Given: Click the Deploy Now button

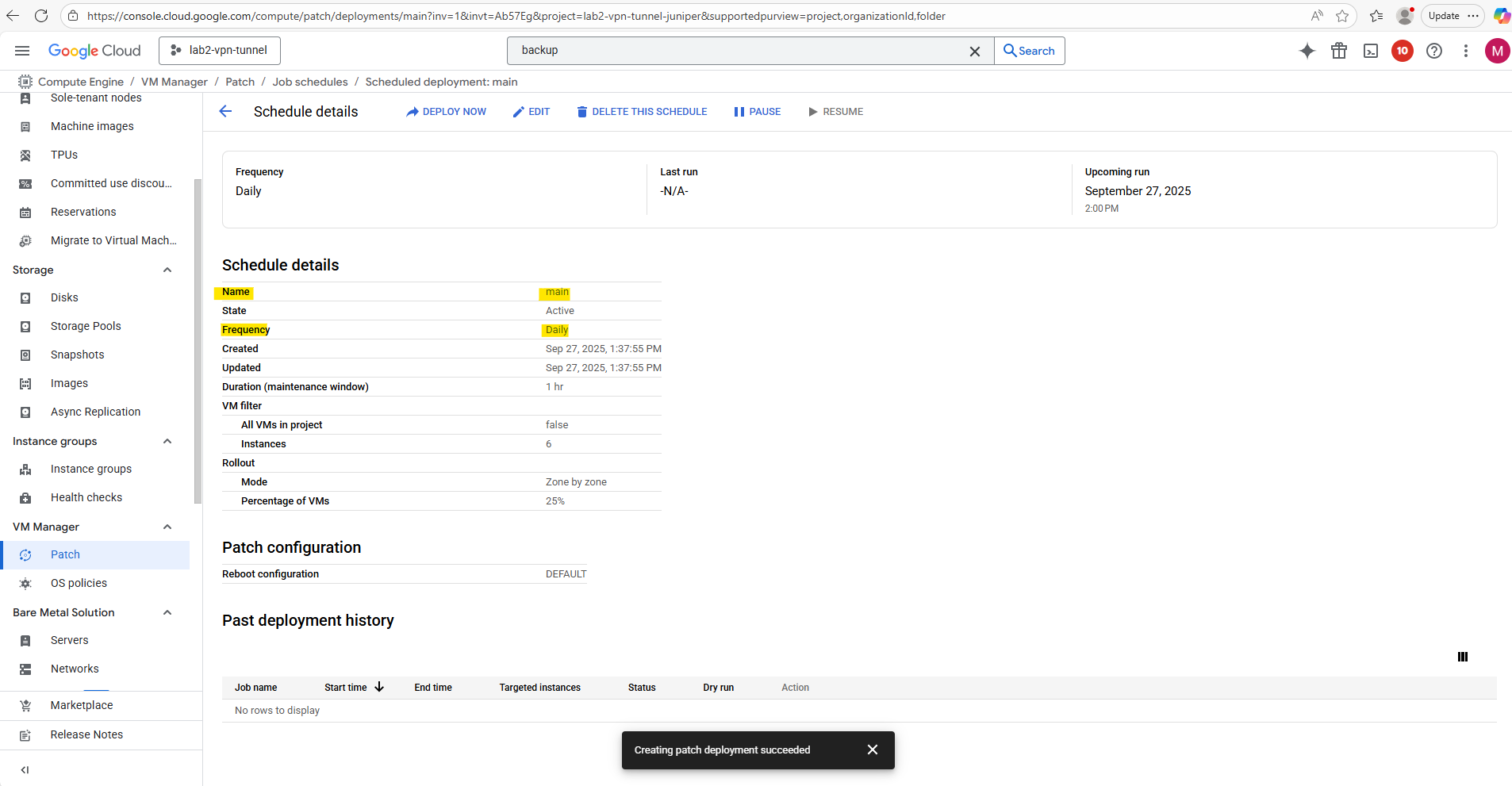Looking at the screenshot, I should (446, 112).
